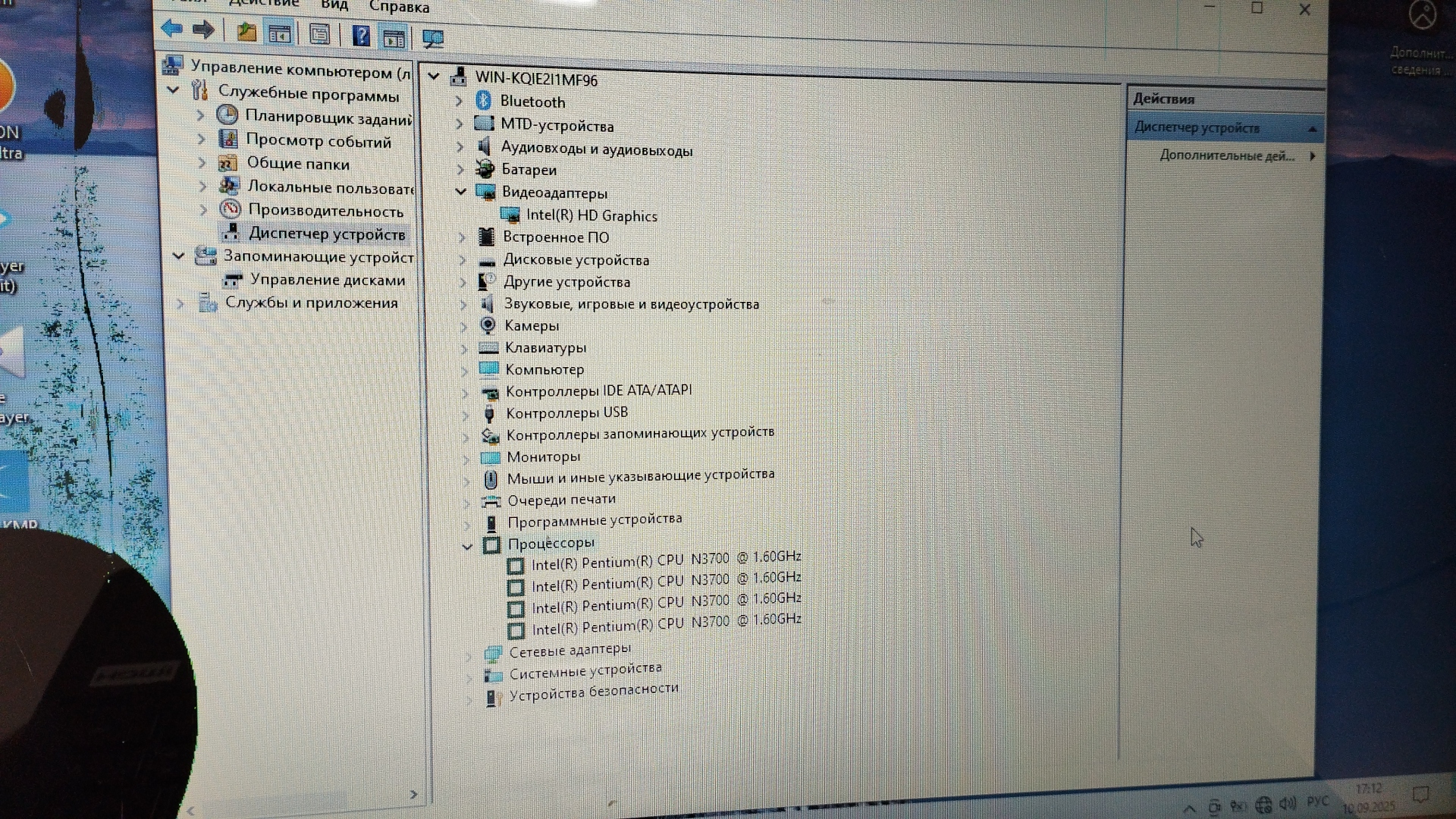Expand the Батареи category
Image resolution: width=1456 pixels, height=819 pixels.
point(460,169)
